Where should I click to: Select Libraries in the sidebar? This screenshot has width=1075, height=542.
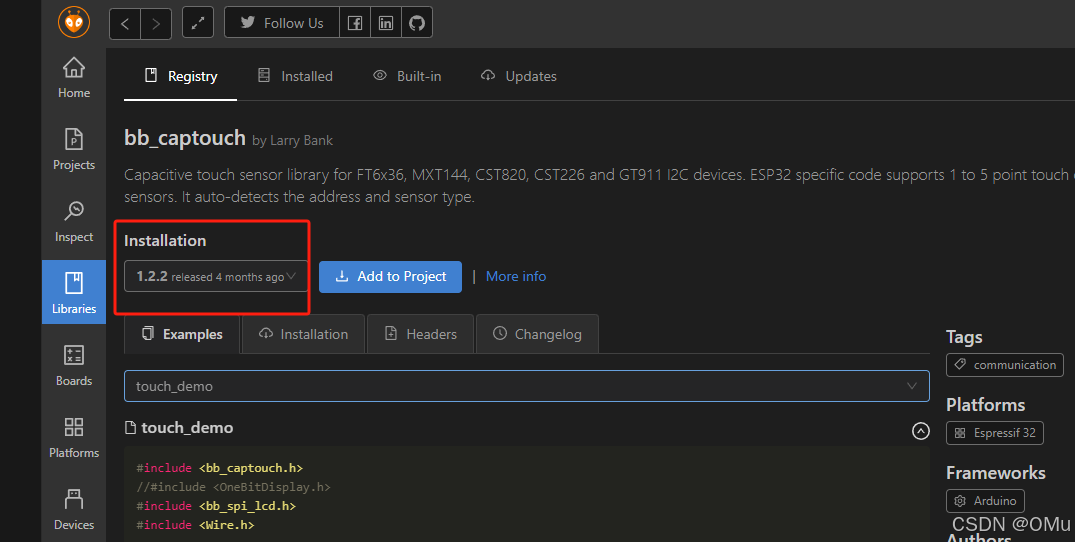(x=74, y=292)
